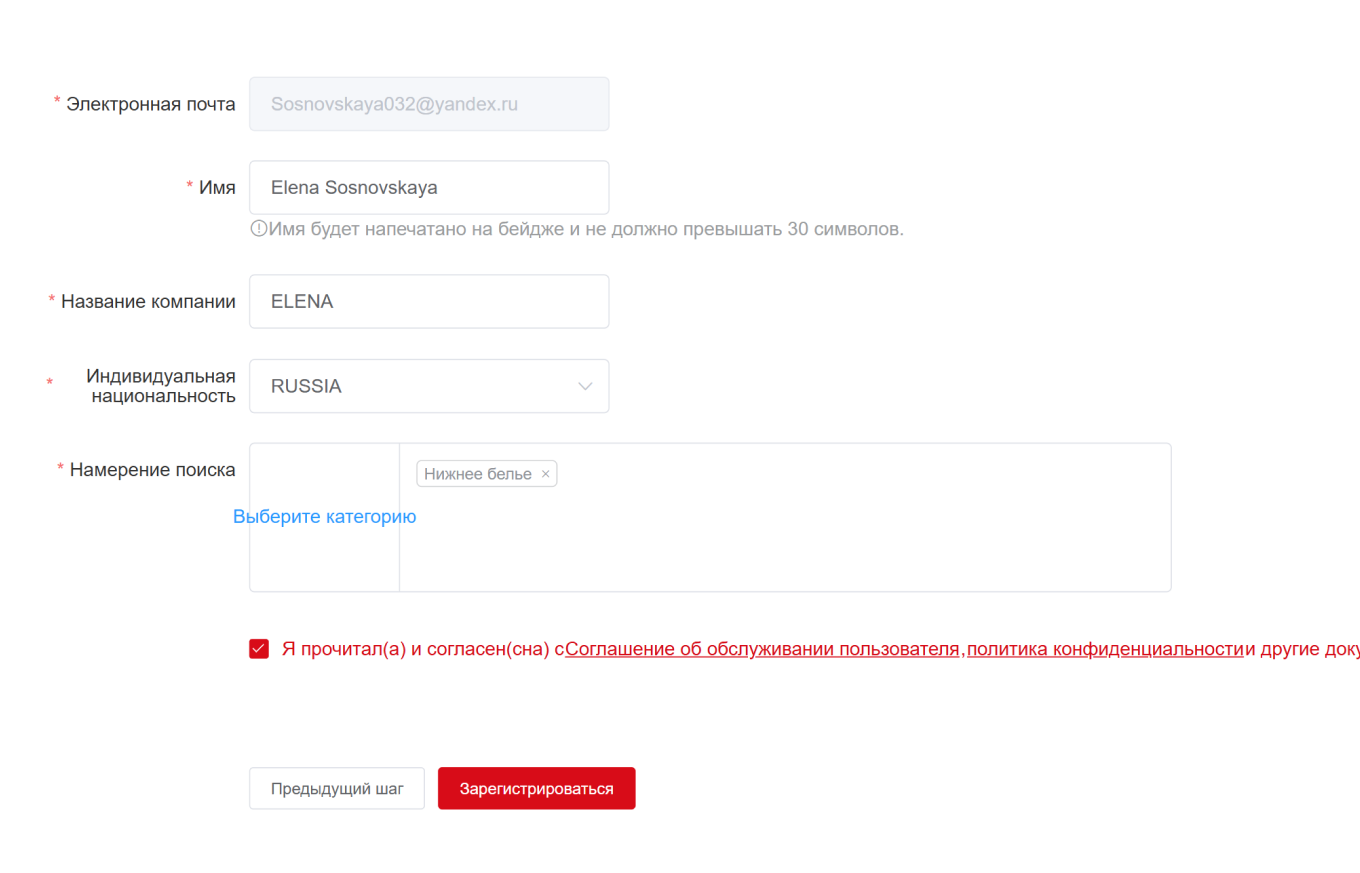1360x873 pixels.
Task: Click the «Зарегистрироваться» button
Action: tap(536, 788)
